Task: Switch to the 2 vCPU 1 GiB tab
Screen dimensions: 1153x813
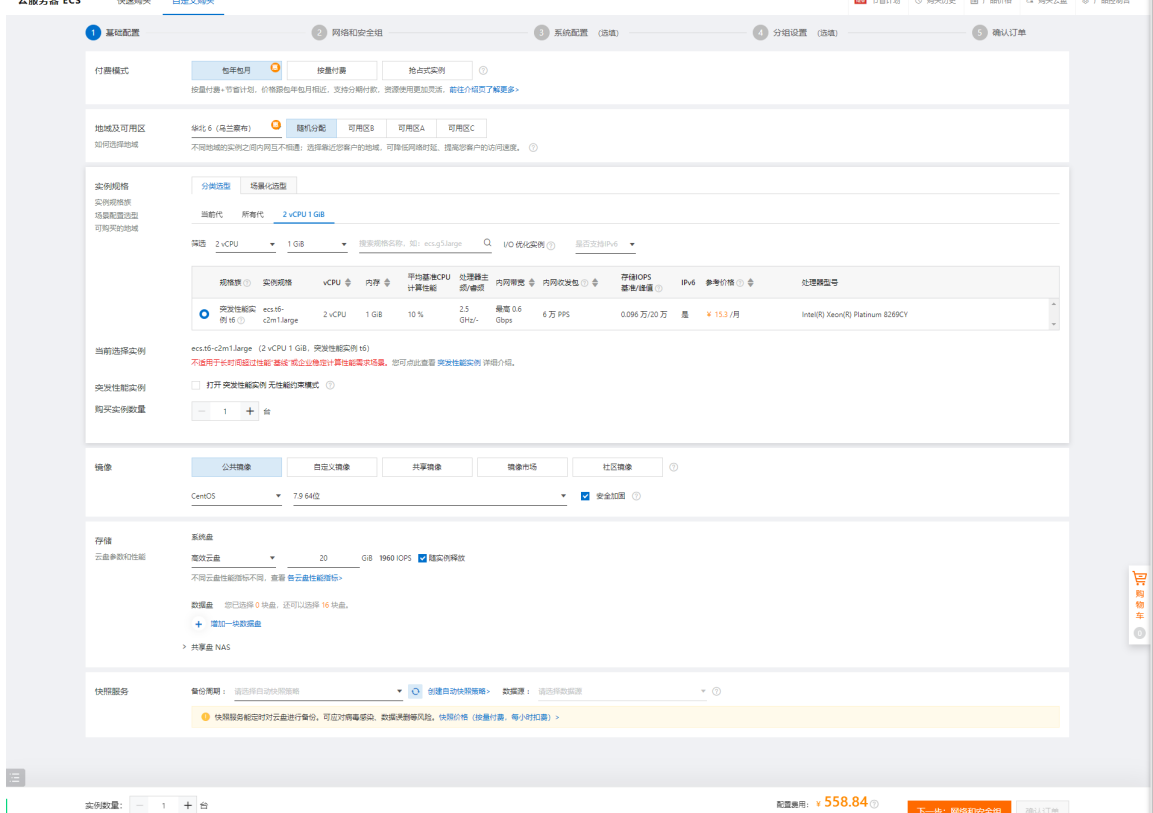Action: click(x=304, y=215)
